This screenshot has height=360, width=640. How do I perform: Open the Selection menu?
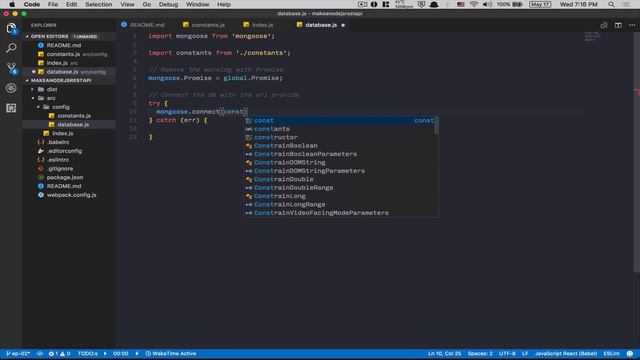98,4
